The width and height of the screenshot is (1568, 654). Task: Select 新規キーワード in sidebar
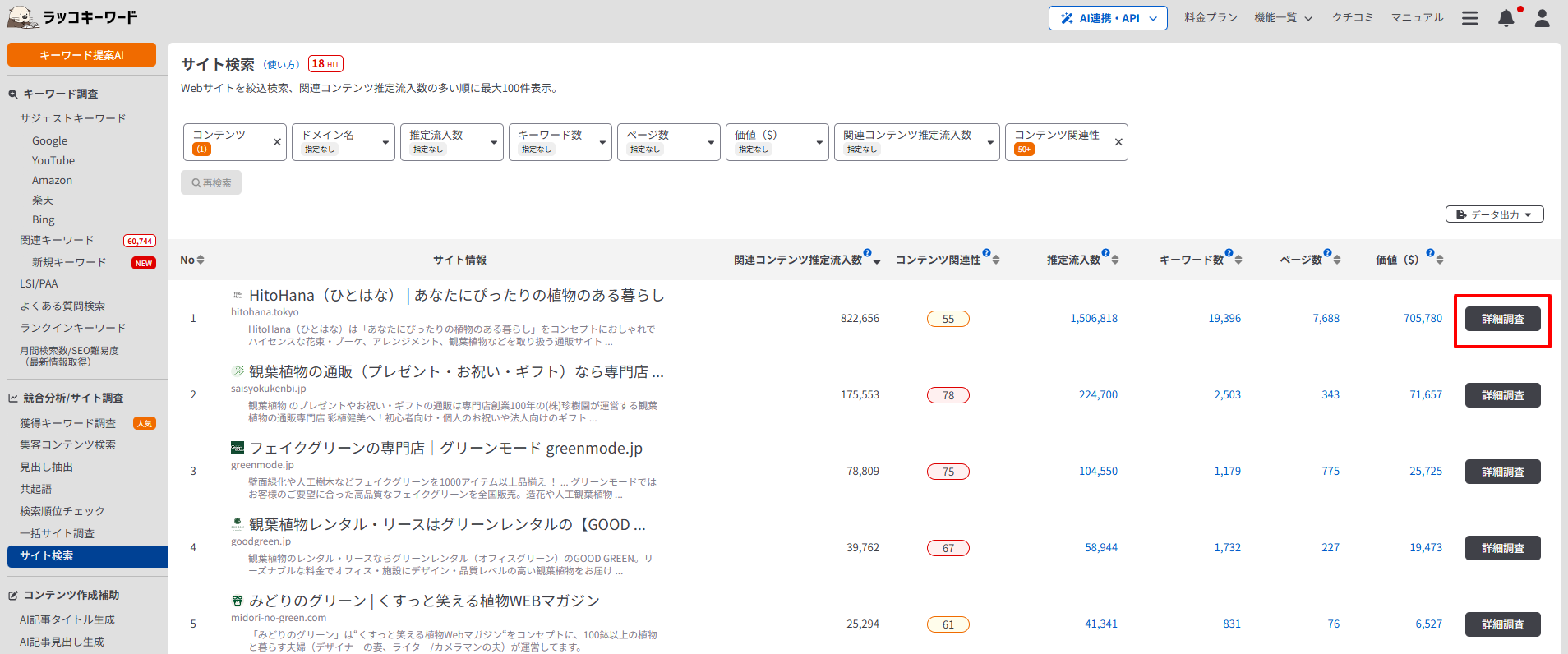coord(69,262)
